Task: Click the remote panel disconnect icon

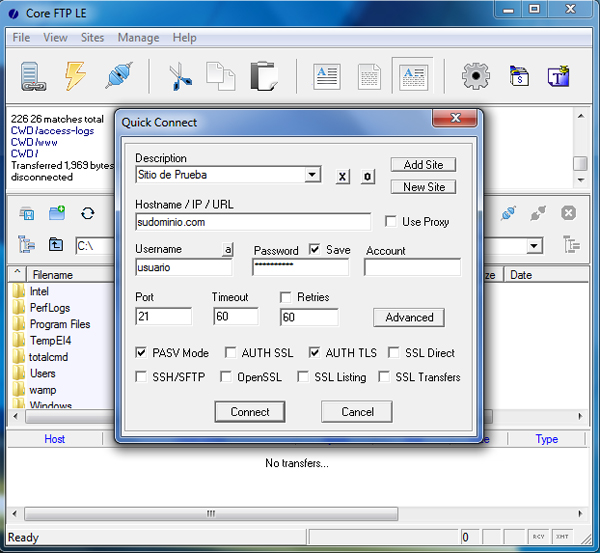Action: pos(538,213)
